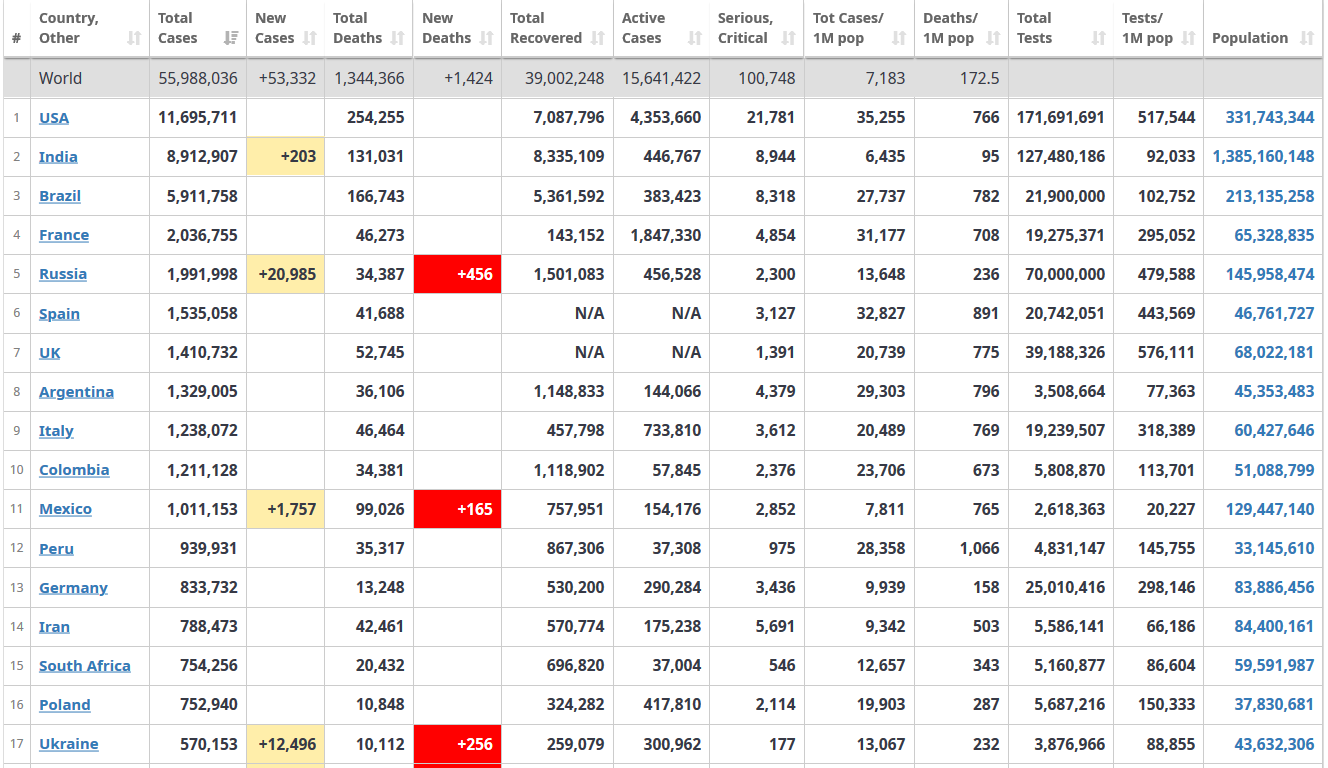The height and width of the screenshot is (768, 1328).
Task: Open Mexico population figure 129,447,140
Action: click(1270, 509)
